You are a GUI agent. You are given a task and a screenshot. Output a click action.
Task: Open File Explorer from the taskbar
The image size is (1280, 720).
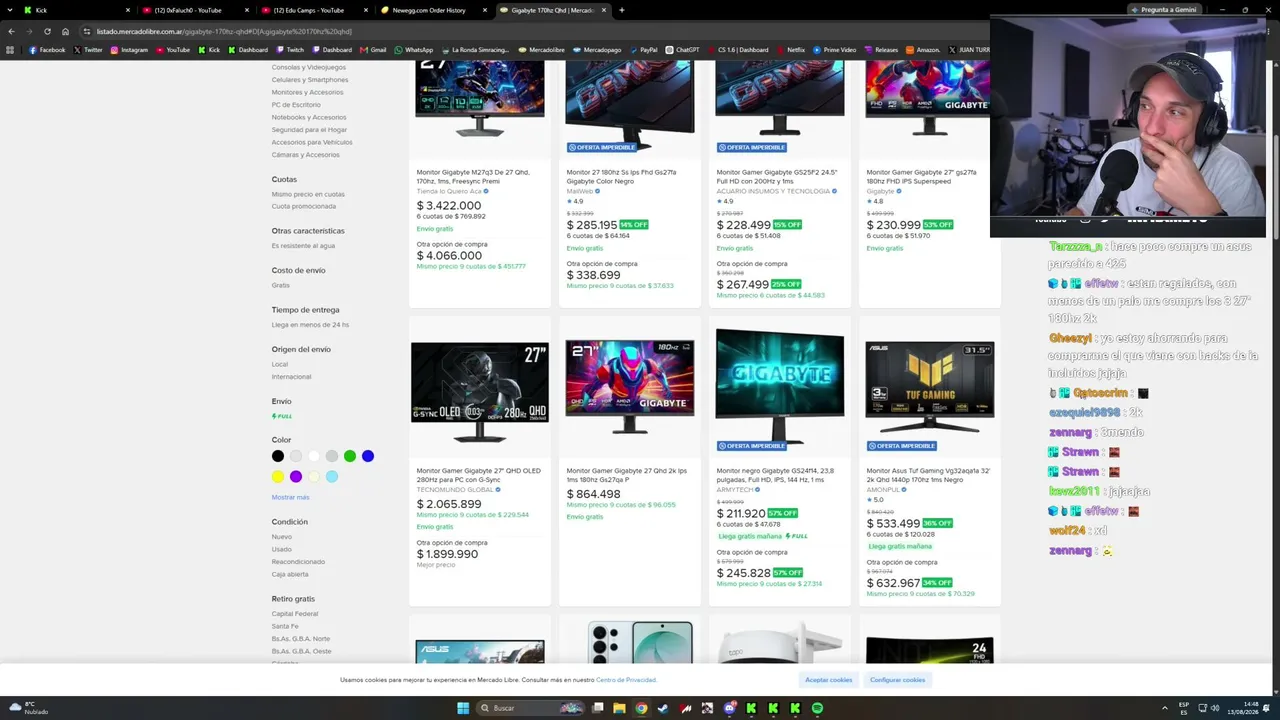pos(619,708)
